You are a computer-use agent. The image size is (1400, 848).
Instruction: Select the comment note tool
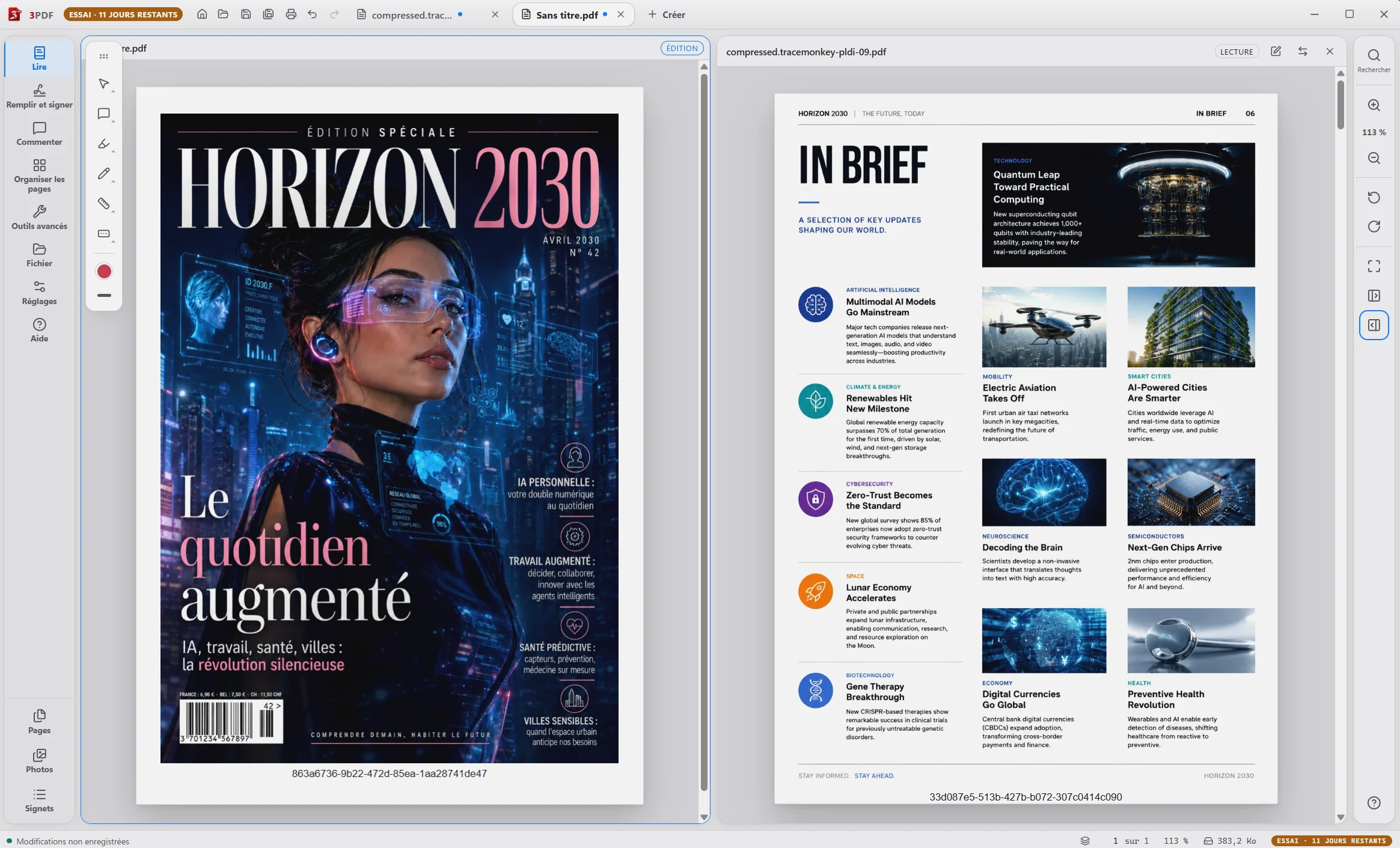coord(103,114)
